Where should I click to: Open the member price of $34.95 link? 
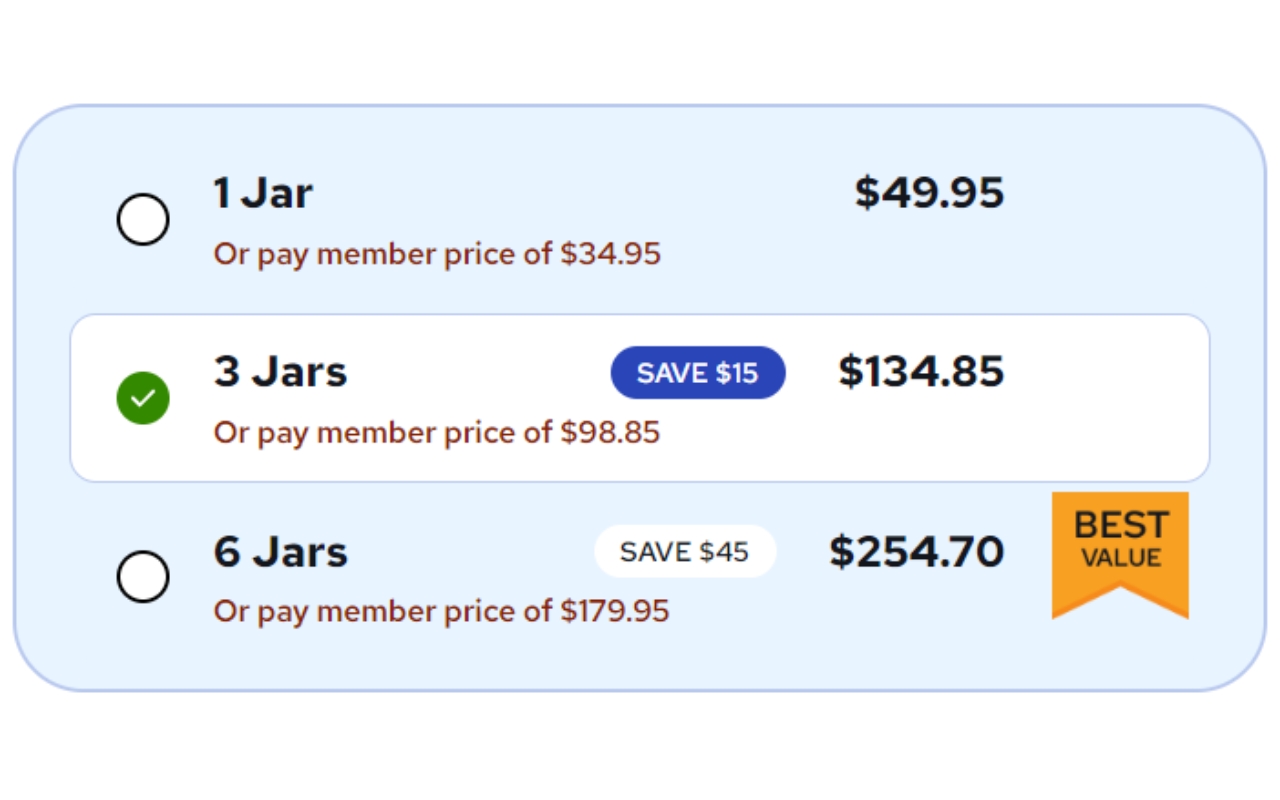tap(437, 254)
